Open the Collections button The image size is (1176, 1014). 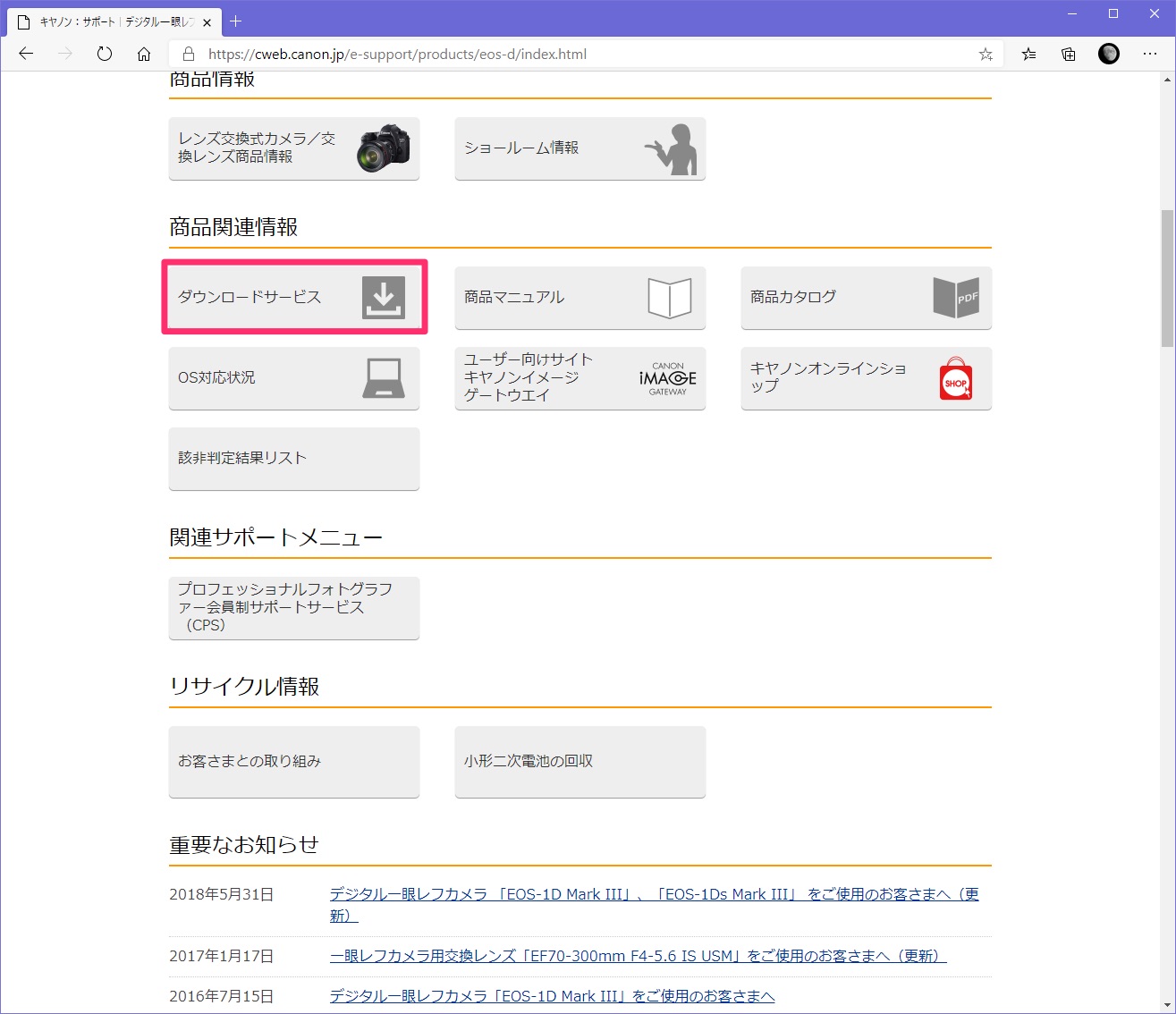click(1069, 54)
